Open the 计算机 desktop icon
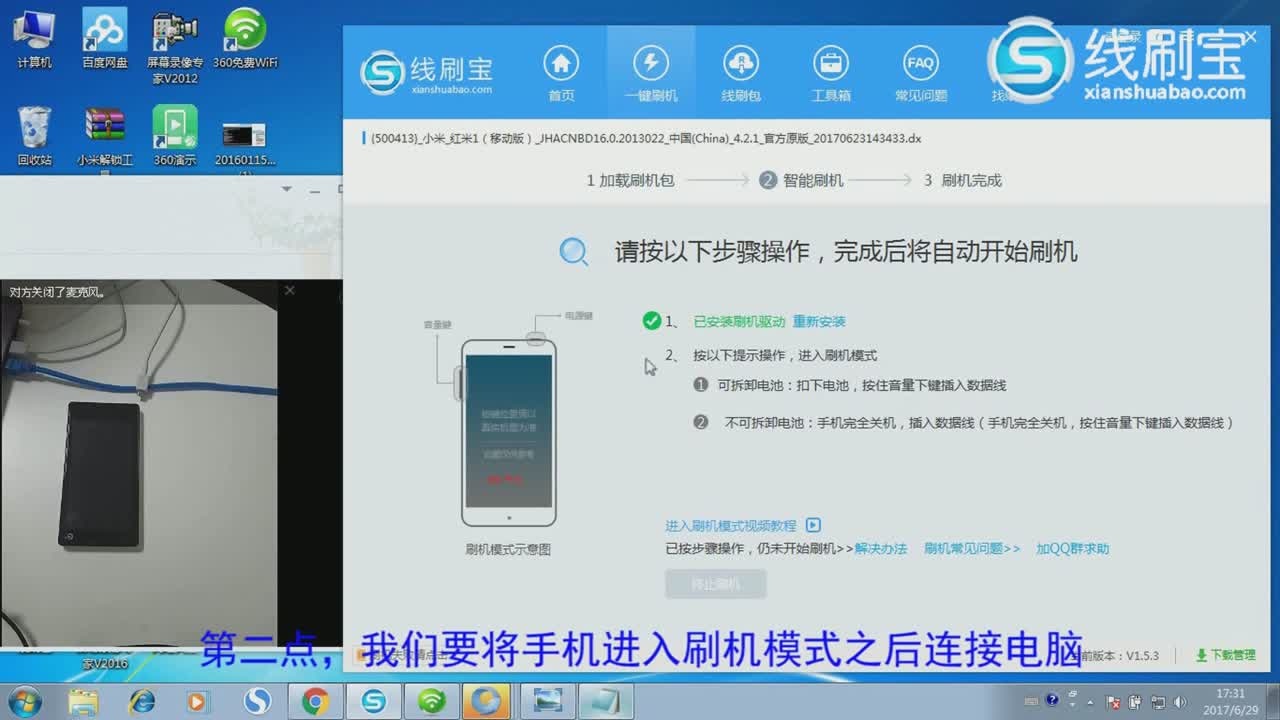Image resolution: width=1280 pixels, height=720 pixels. click(x=35, y=38)
